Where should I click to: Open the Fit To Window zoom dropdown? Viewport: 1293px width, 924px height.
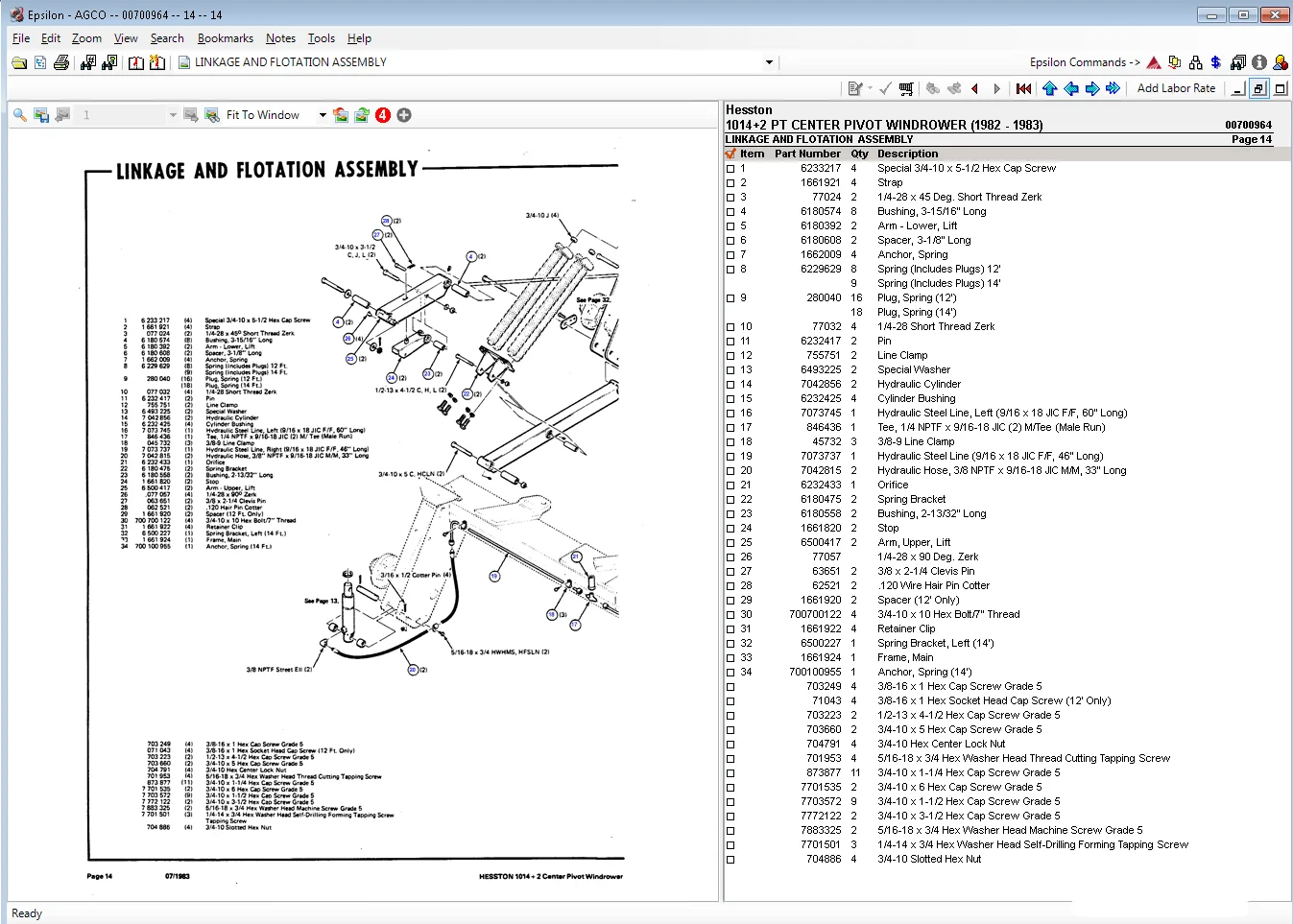323,115
